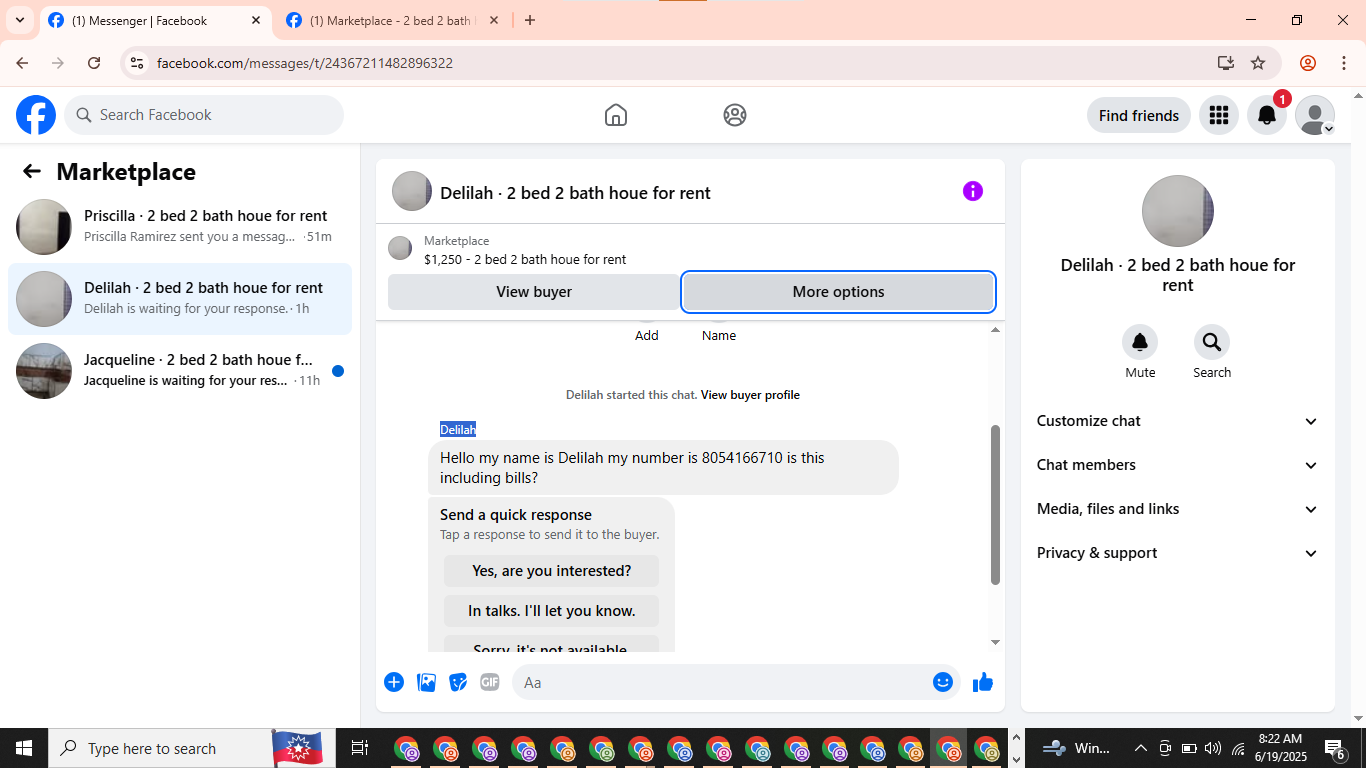Select the Delilah conversation in list
This screenshot has height=768, width=1366.
point(180,299)
